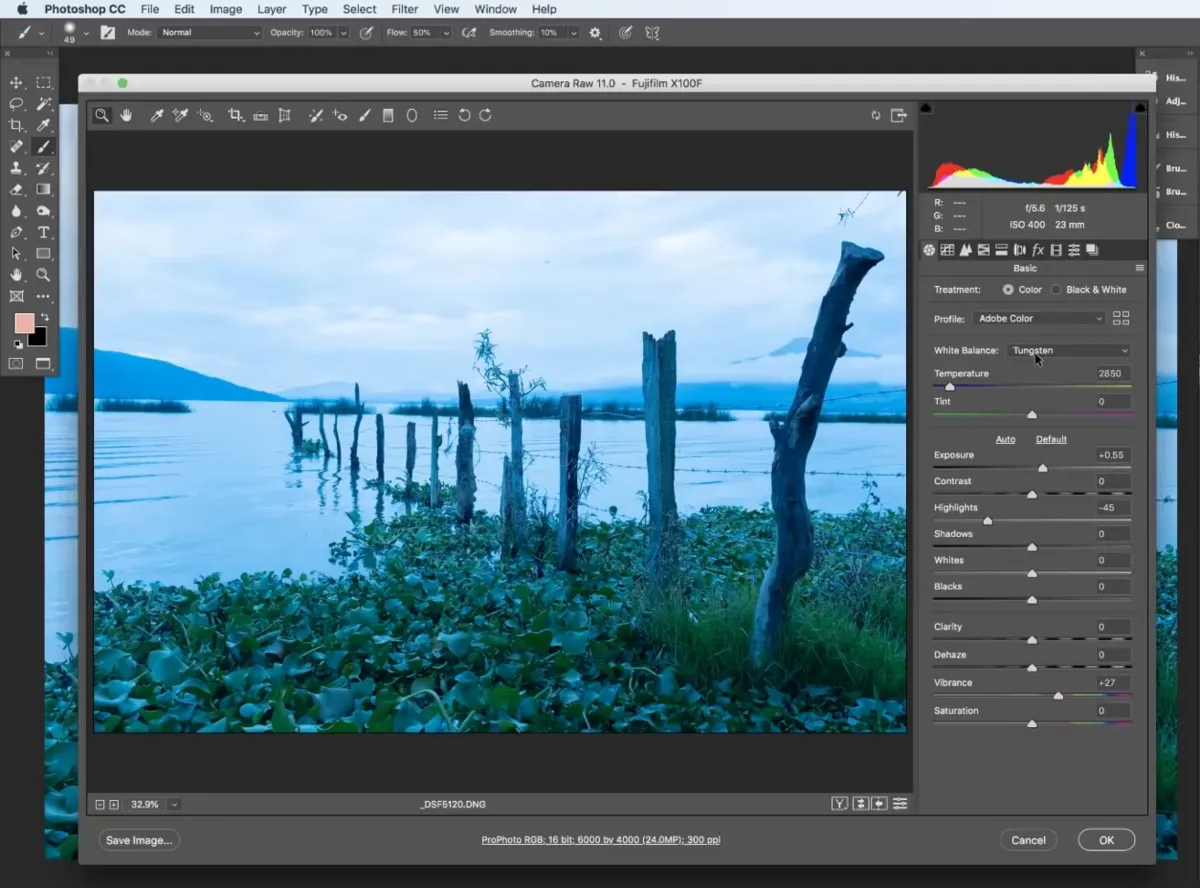Open the Image menu in the menu bar
Viewport: 1200px width, 888px height.
(x=225, y=9)
